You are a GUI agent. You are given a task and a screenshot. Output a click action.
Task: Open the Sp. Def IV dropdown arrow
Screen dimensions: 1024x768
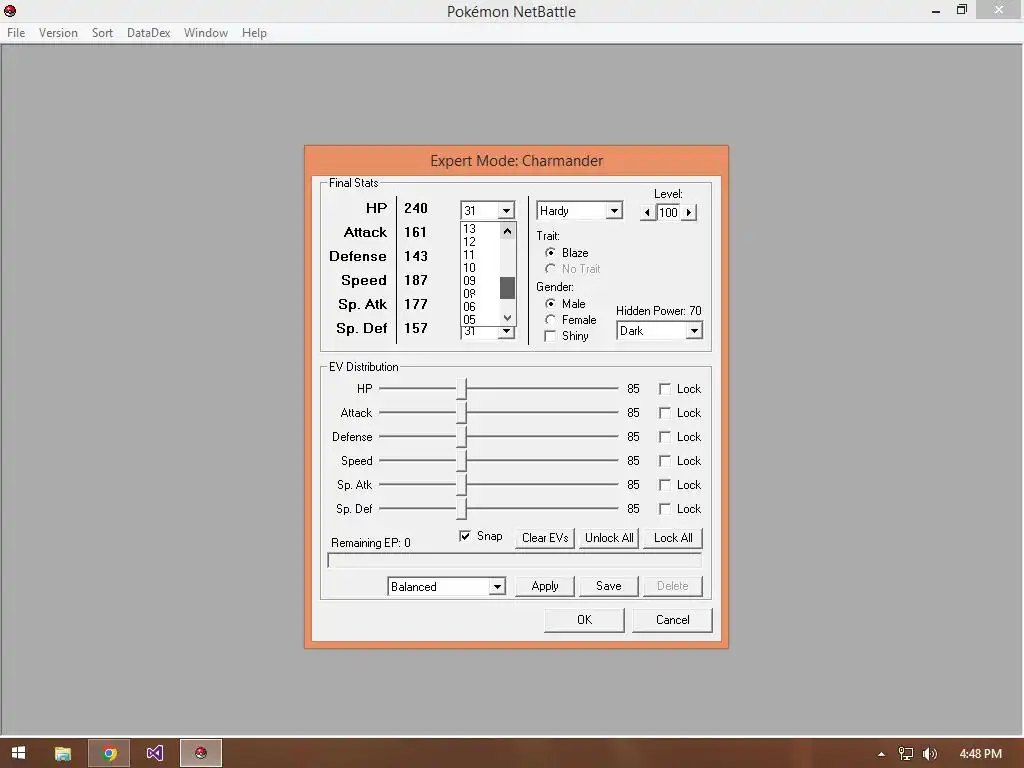tap(506, 332)
